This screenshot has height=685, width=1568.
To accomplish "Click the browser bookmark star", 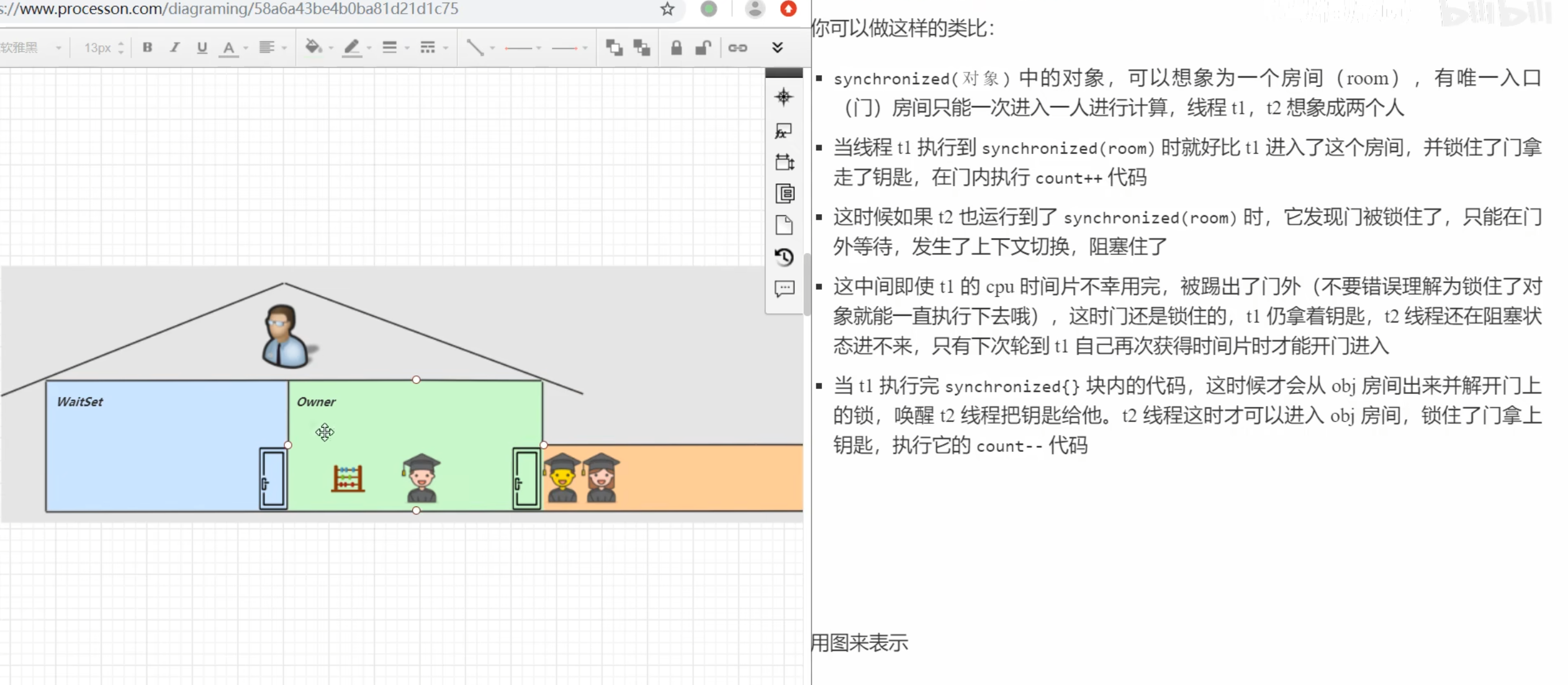I will [667, 9].
